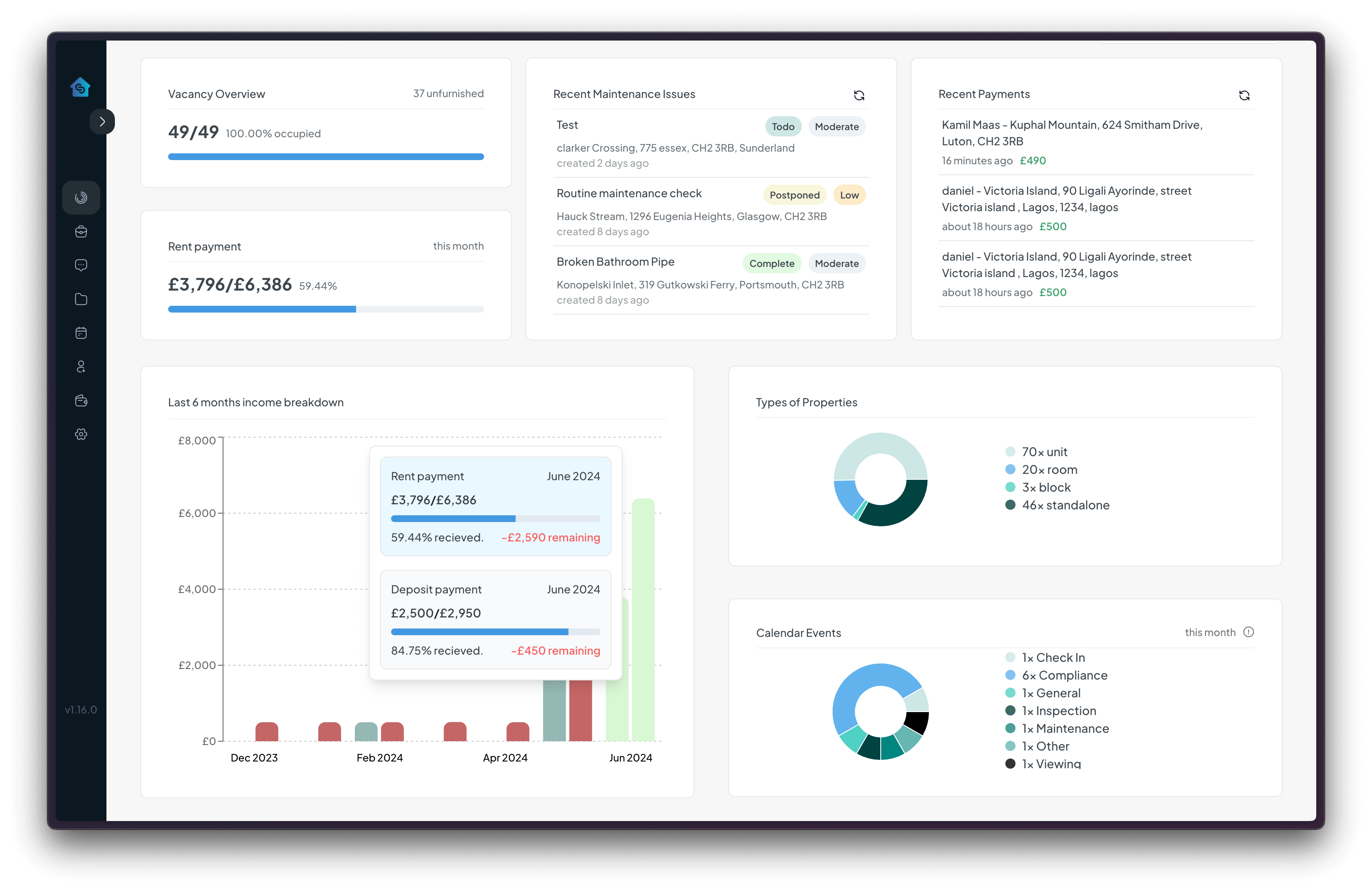Toggle the 1x Other legend item
The width and height of the screenshot is (1372, 892).
(x=1037, y=746)
